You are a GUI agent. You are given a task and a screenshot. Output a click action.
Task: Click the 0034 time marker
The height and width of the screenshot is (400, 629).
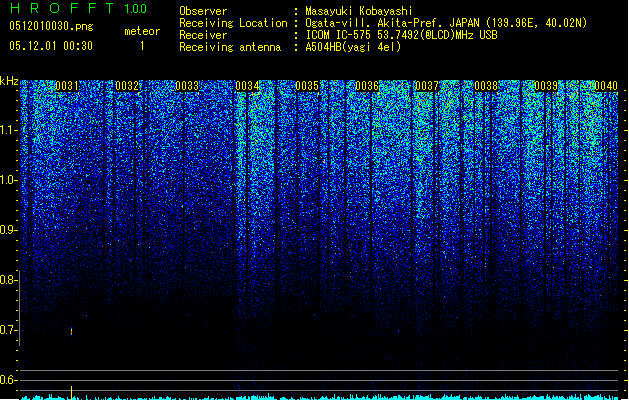(x=248, y=86)
